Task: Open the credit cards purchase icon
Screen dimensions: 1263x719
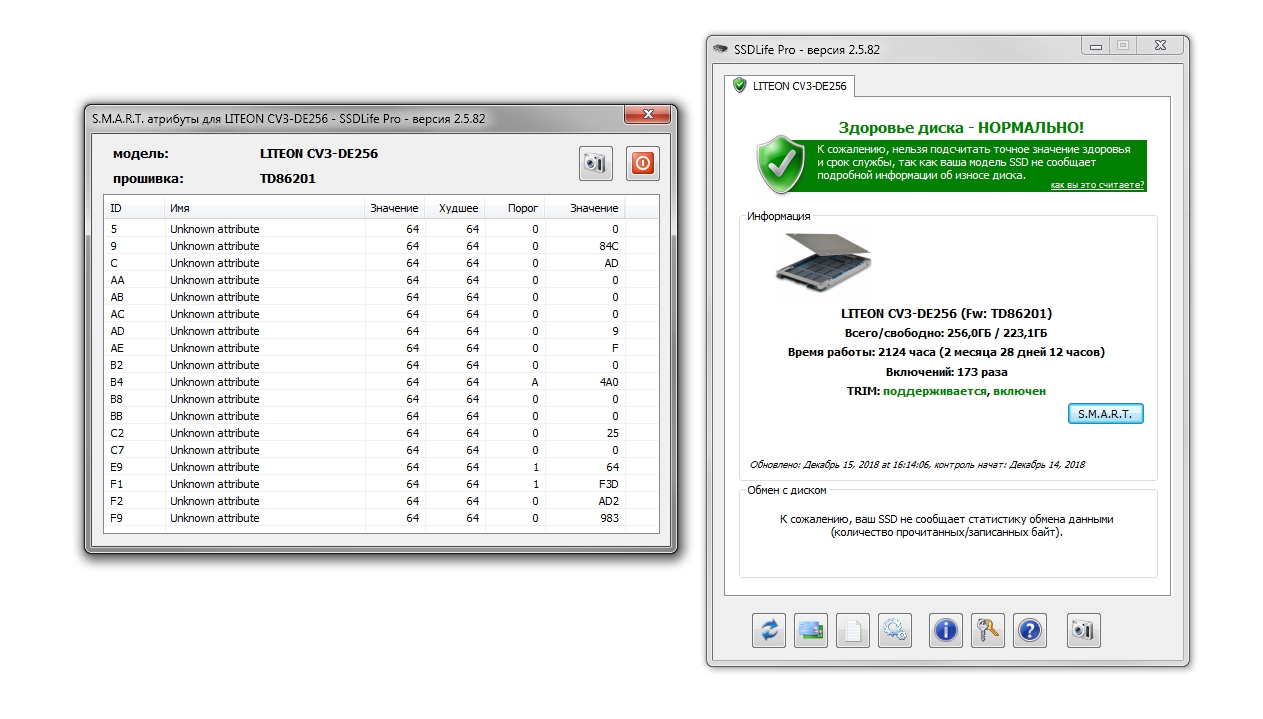Action: pos(811,630)
